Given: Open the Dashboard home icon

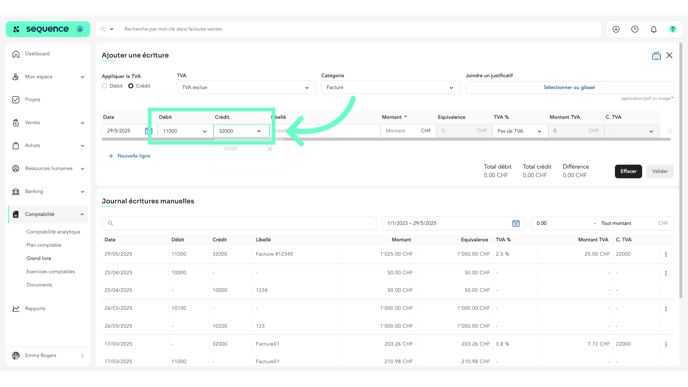Looking at the screenshot, I should click(x=16, y=54).
